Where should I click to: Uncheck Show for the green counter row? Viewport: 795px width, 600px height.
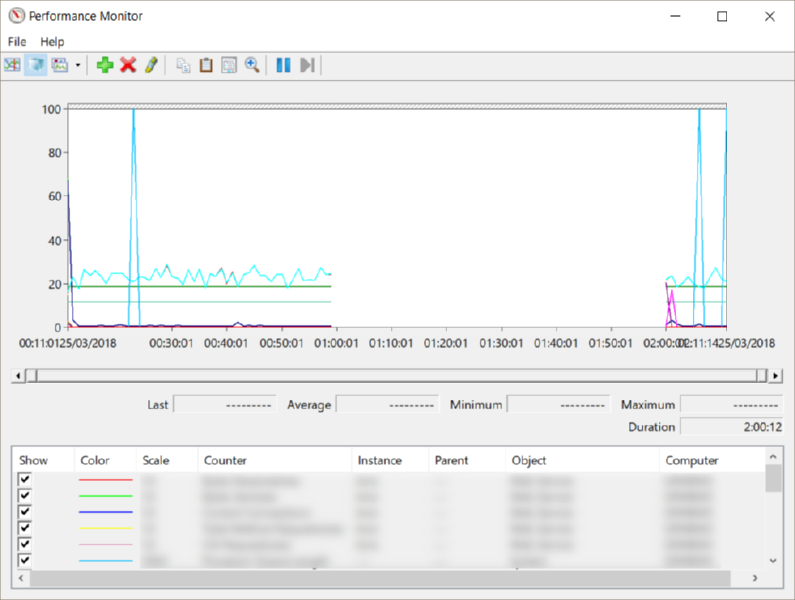(x=24, y=496)
